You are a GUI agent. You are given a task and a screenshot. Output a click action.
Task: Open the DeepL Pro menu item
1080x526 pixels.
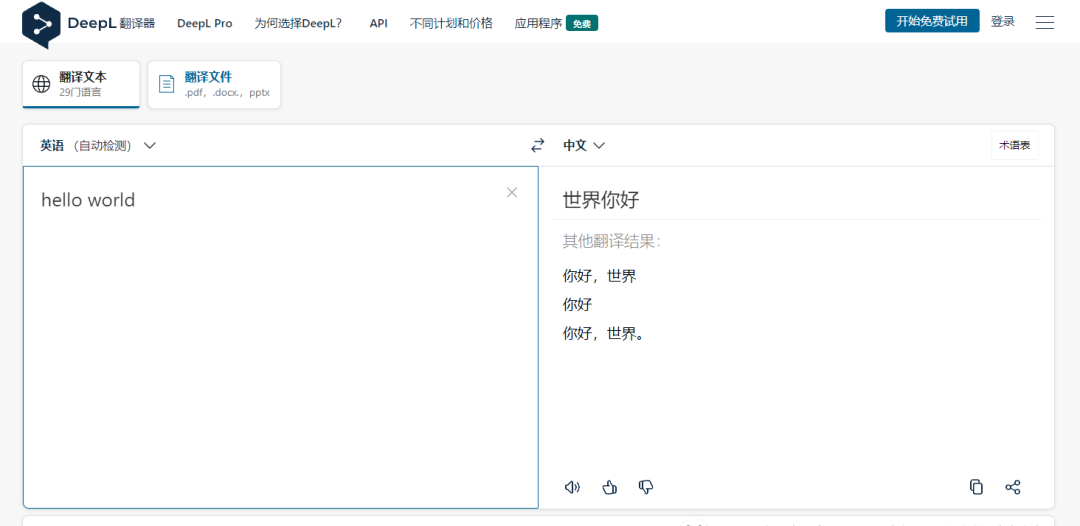(204, 23)
